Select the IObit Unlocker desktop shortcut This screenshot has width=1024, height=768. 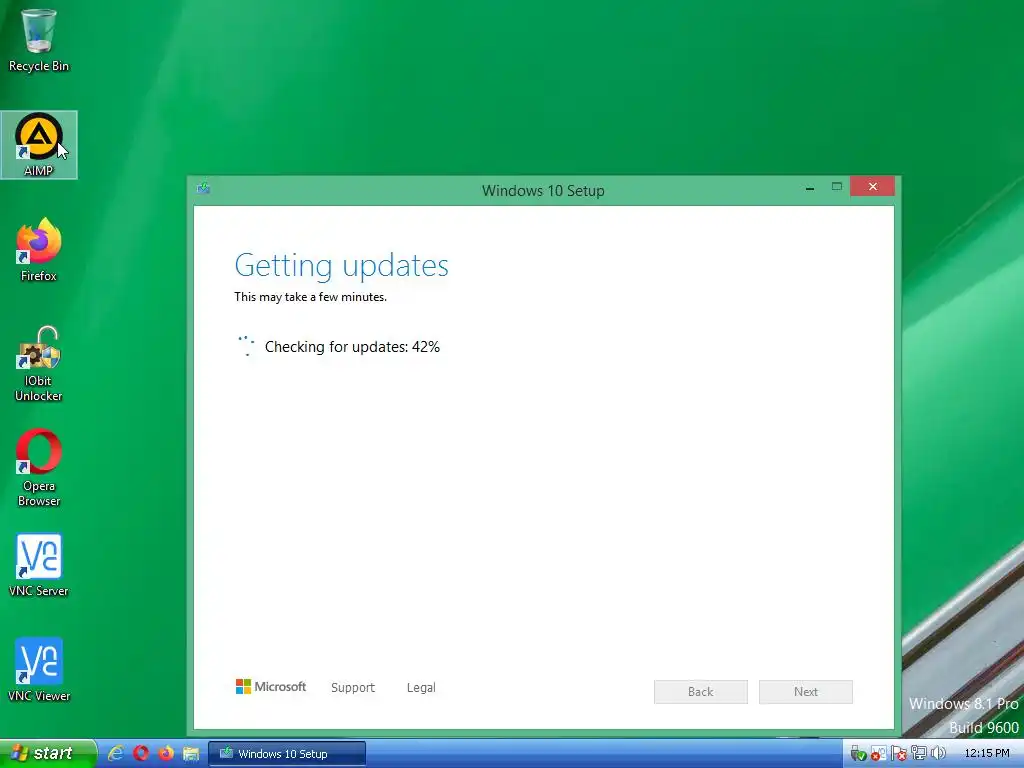click(x=39, y=364)
